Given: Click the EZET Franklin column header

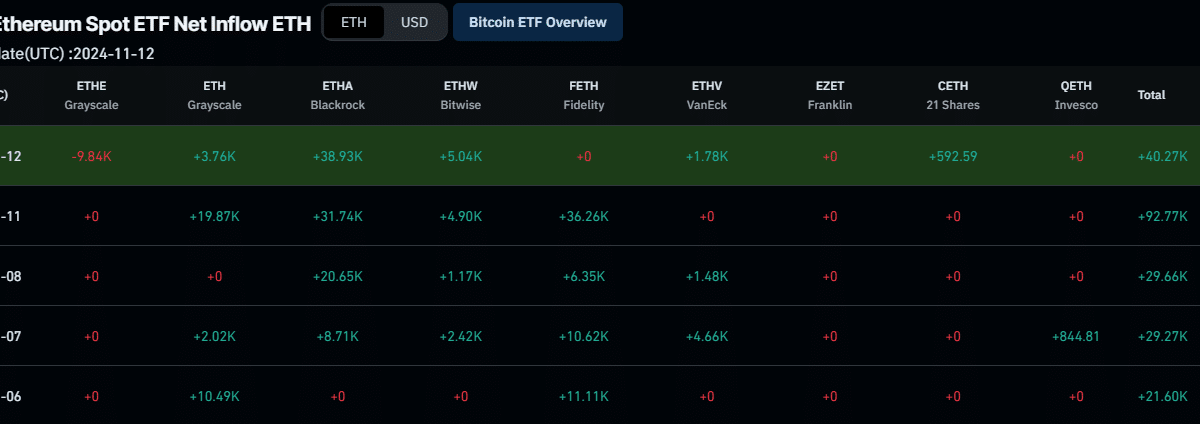Looking at the screenshot, I should (829, 95).
